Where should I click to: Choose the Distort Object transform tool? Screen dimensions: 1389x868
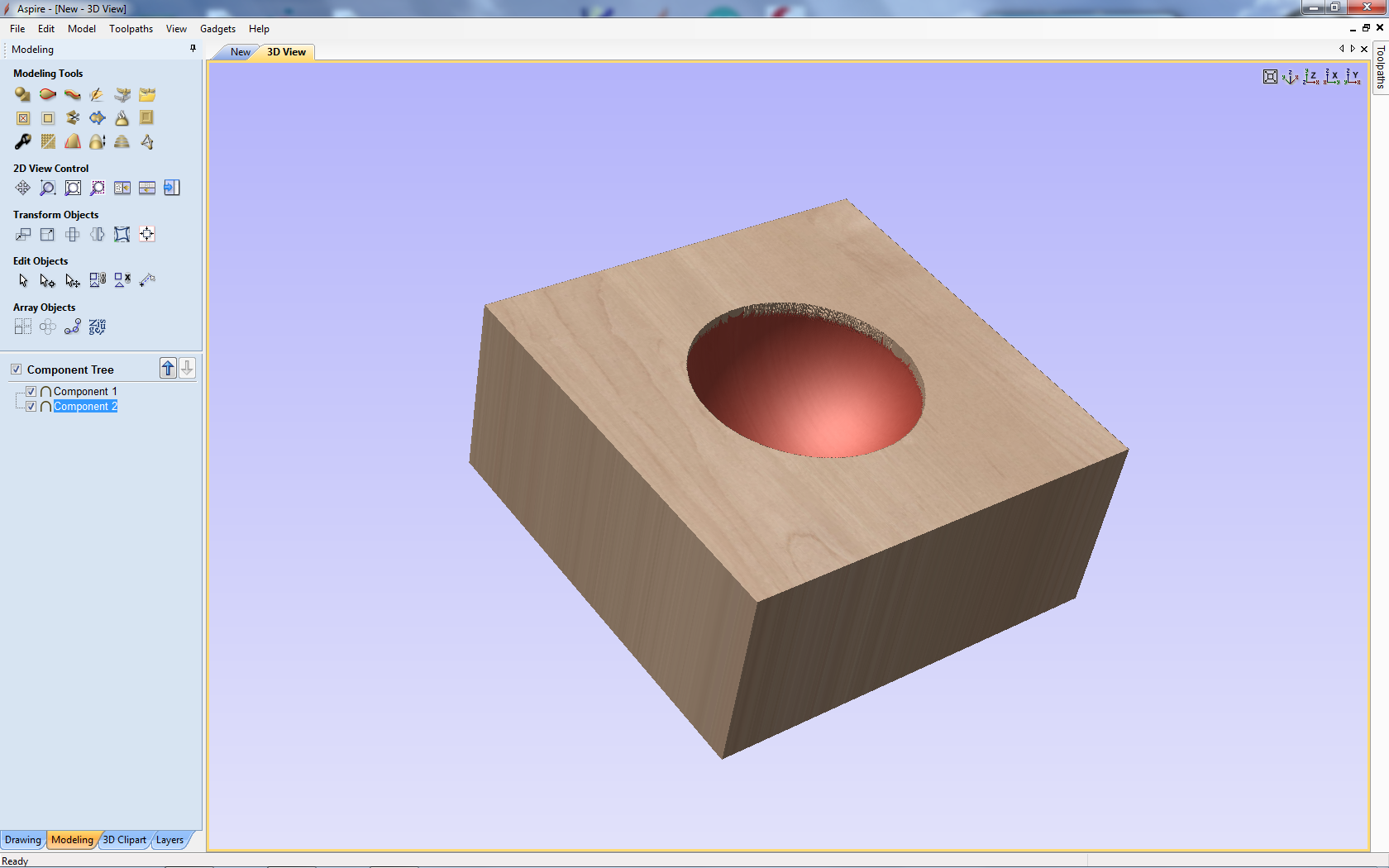click(122, 235)
